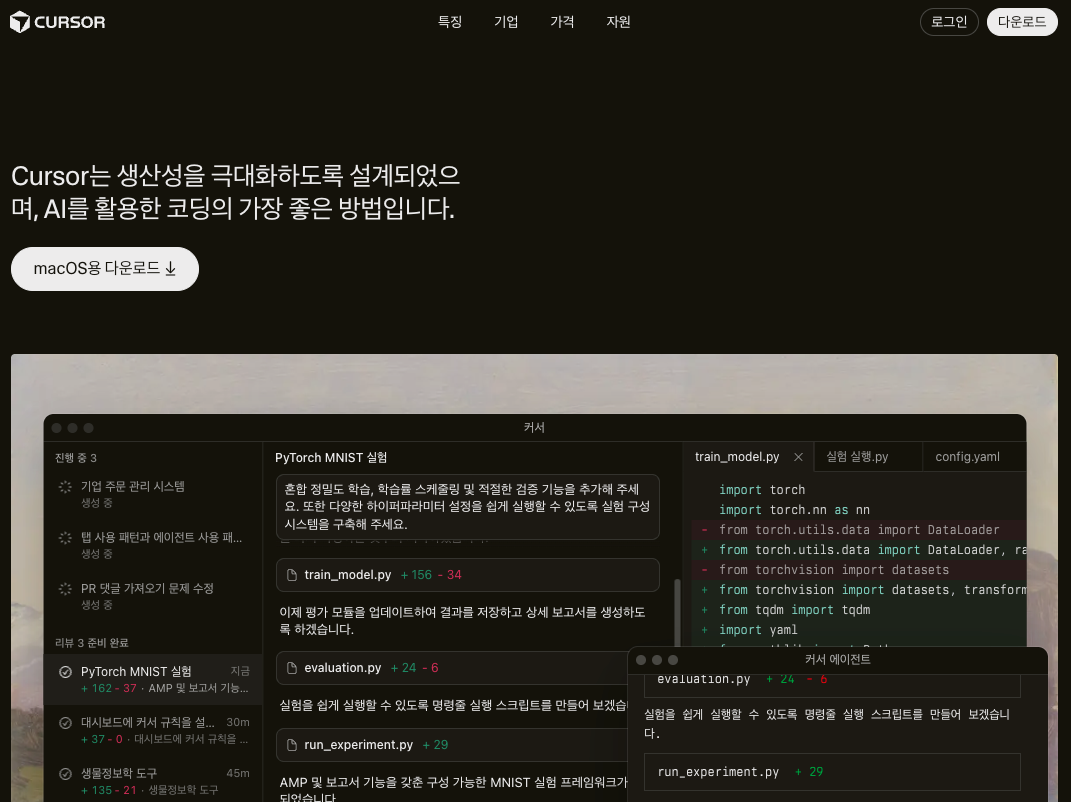1071x802 pixels.
Task: Click the chat panel vertical scrollbar
Action: (x=678, y=612)
